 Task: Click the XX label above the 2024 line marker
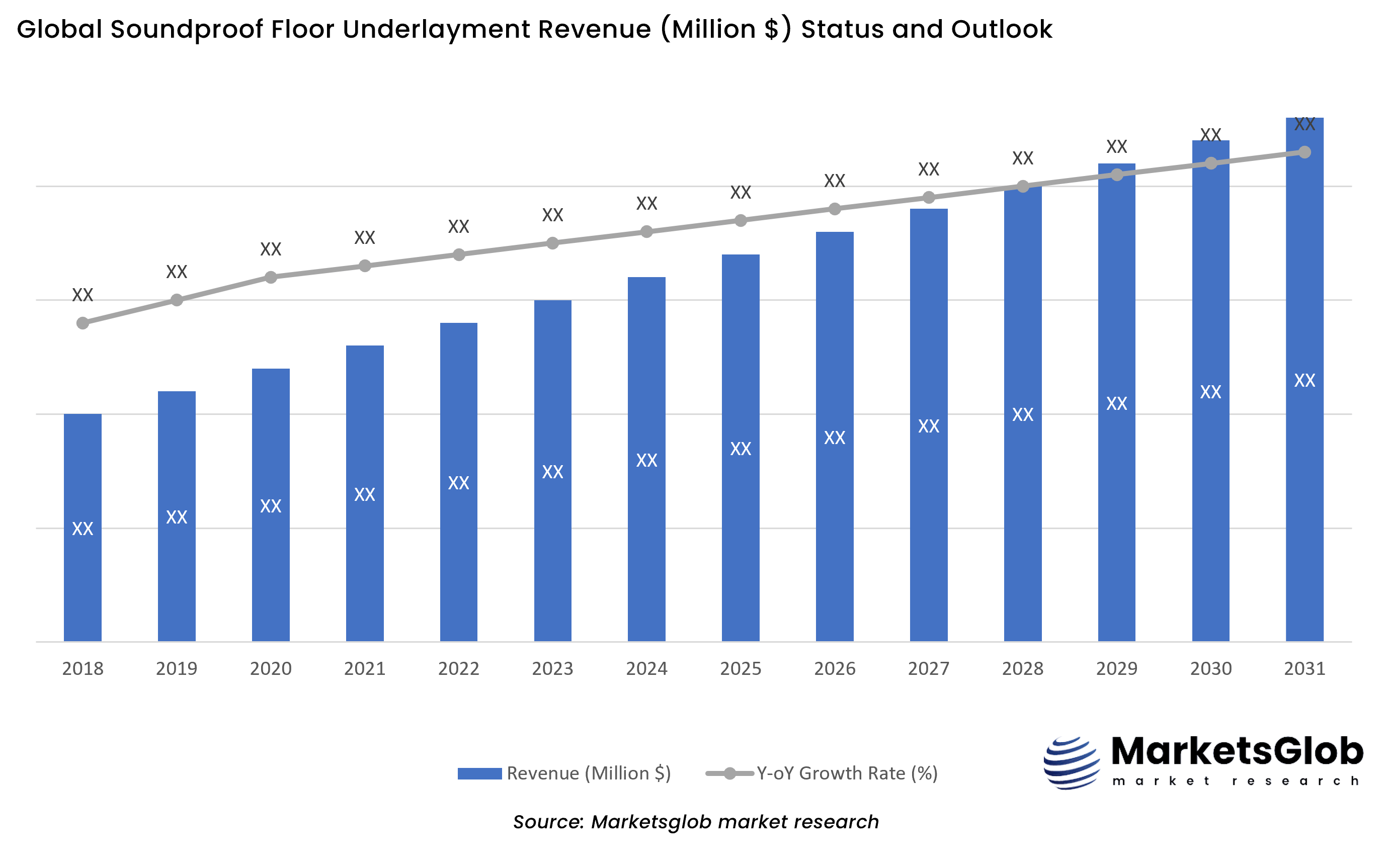coord(646,203)
